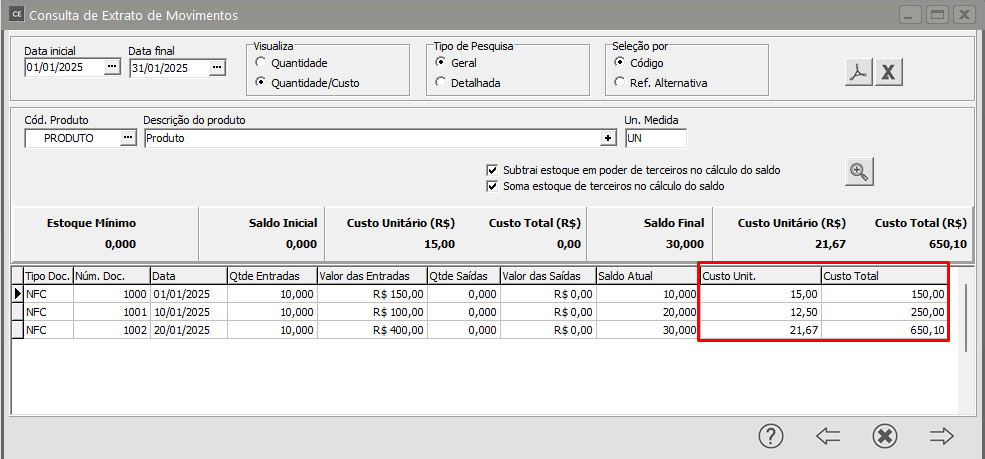
Task: Advance with the right arrow icon
Action: pyautogui.click(x=941, y=436)
